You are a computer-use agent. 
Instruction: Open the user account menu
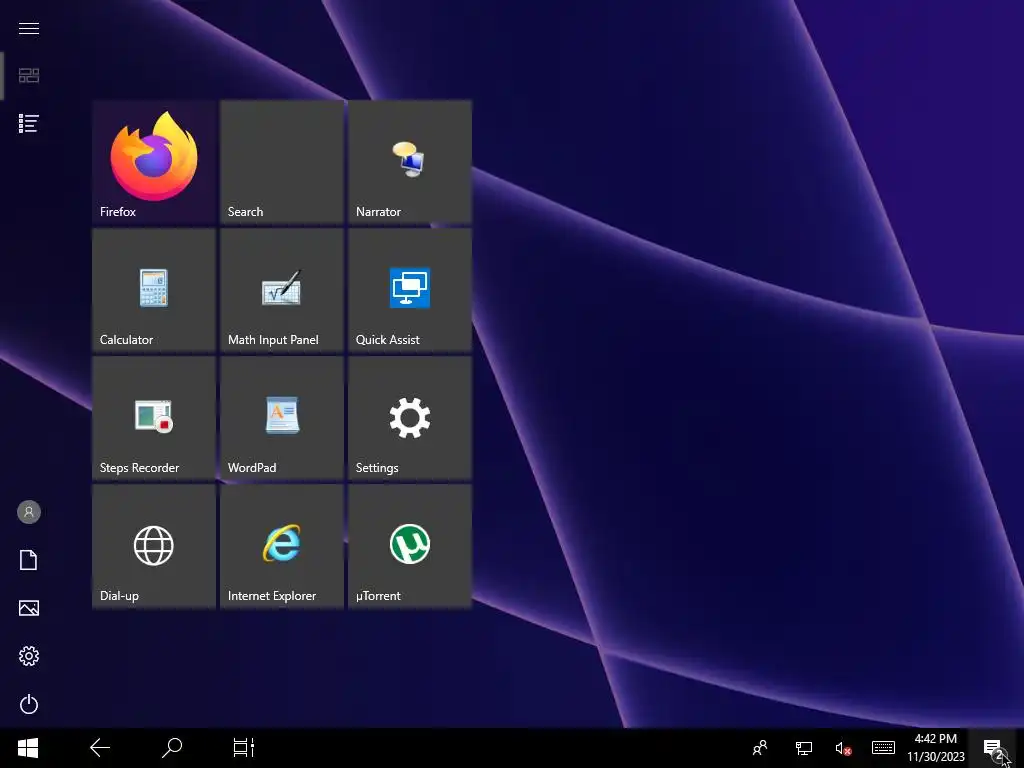29,512
